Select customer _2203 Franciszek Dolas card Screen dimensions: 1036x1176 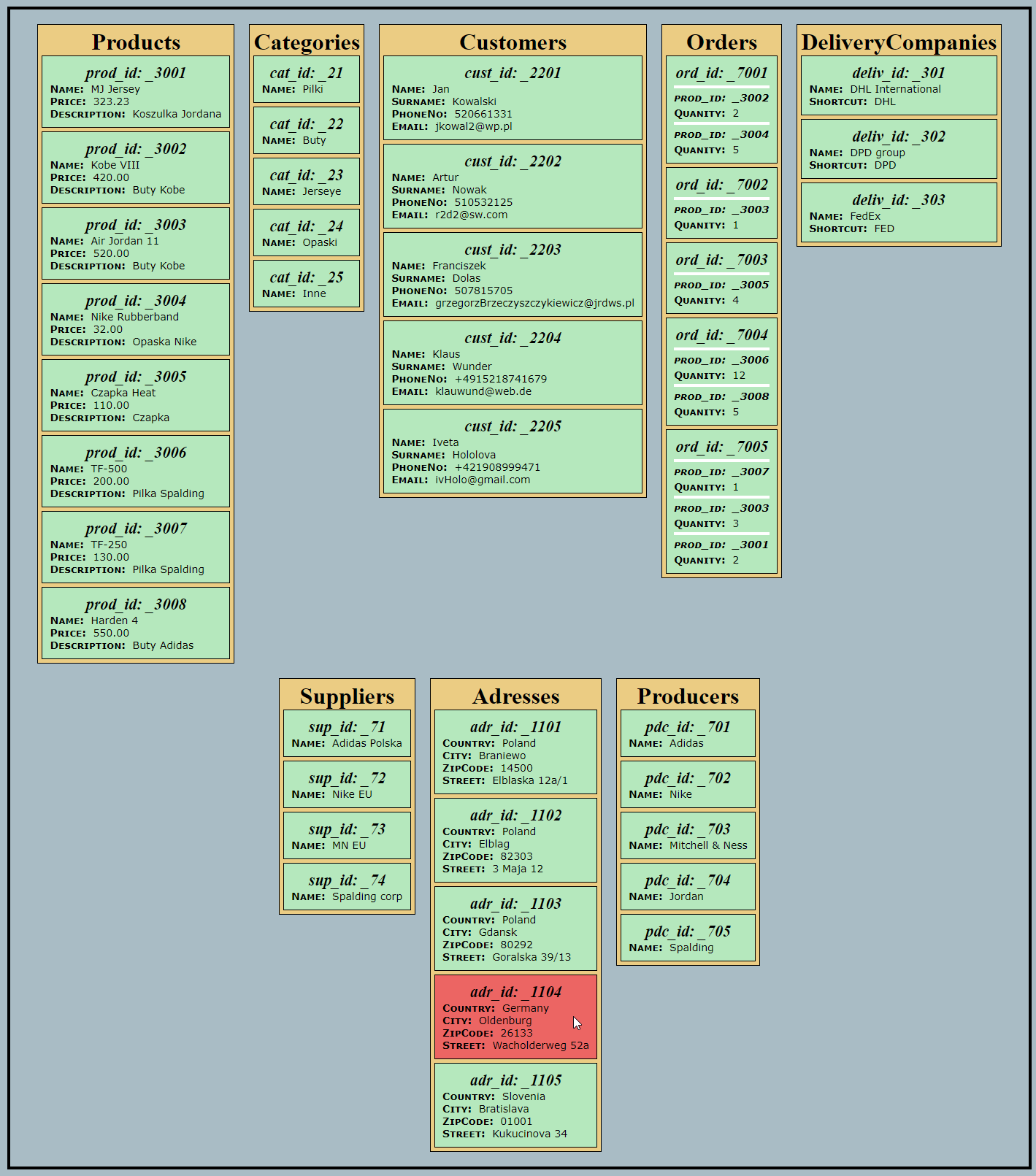click(x=513, y=274)
